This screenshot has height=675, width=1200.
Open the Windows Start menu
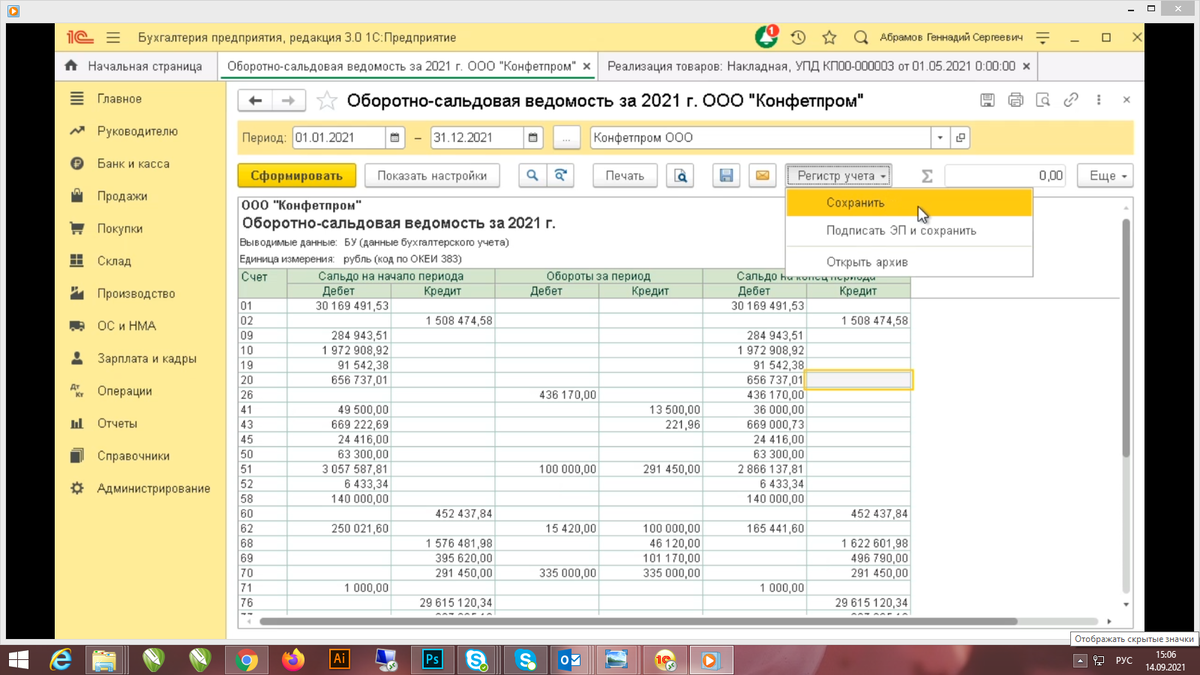click(18, 660)
